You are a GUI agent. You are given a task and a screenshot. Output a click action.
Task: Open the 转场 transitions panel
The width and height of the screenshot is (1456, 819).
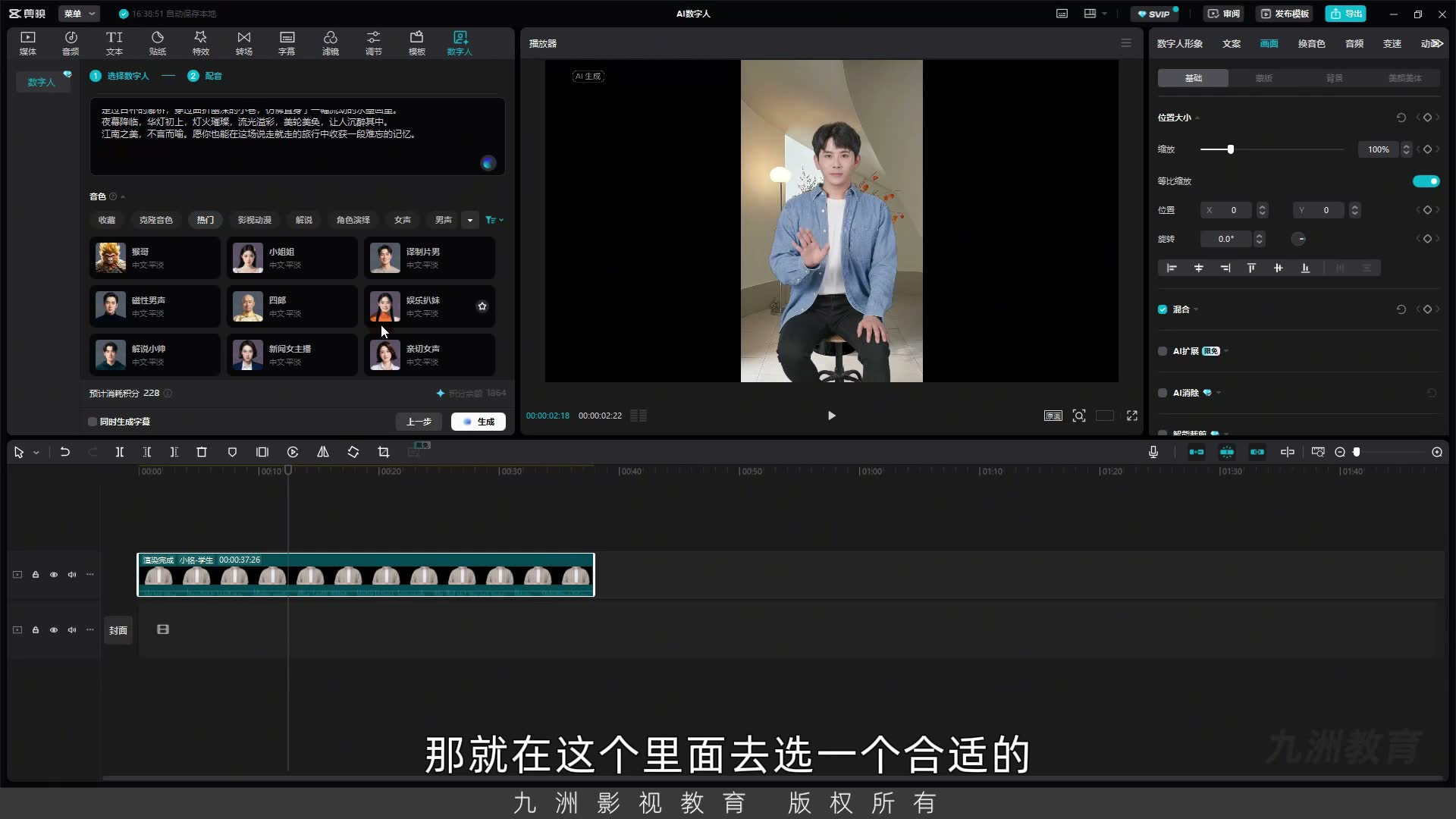click(244, 43)
